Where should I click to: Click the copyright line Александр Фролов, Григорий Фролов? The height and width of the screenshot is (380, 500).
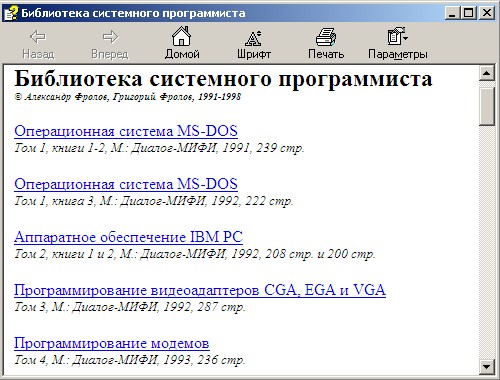tap(127, 97)
